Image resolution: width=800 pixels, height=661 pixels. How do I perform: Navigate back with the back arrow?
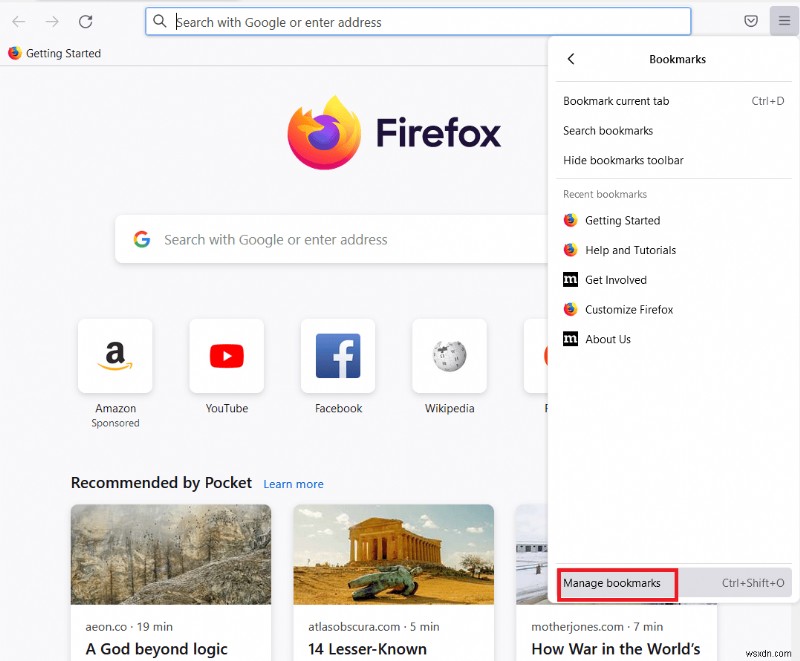(x=18, y=21)
